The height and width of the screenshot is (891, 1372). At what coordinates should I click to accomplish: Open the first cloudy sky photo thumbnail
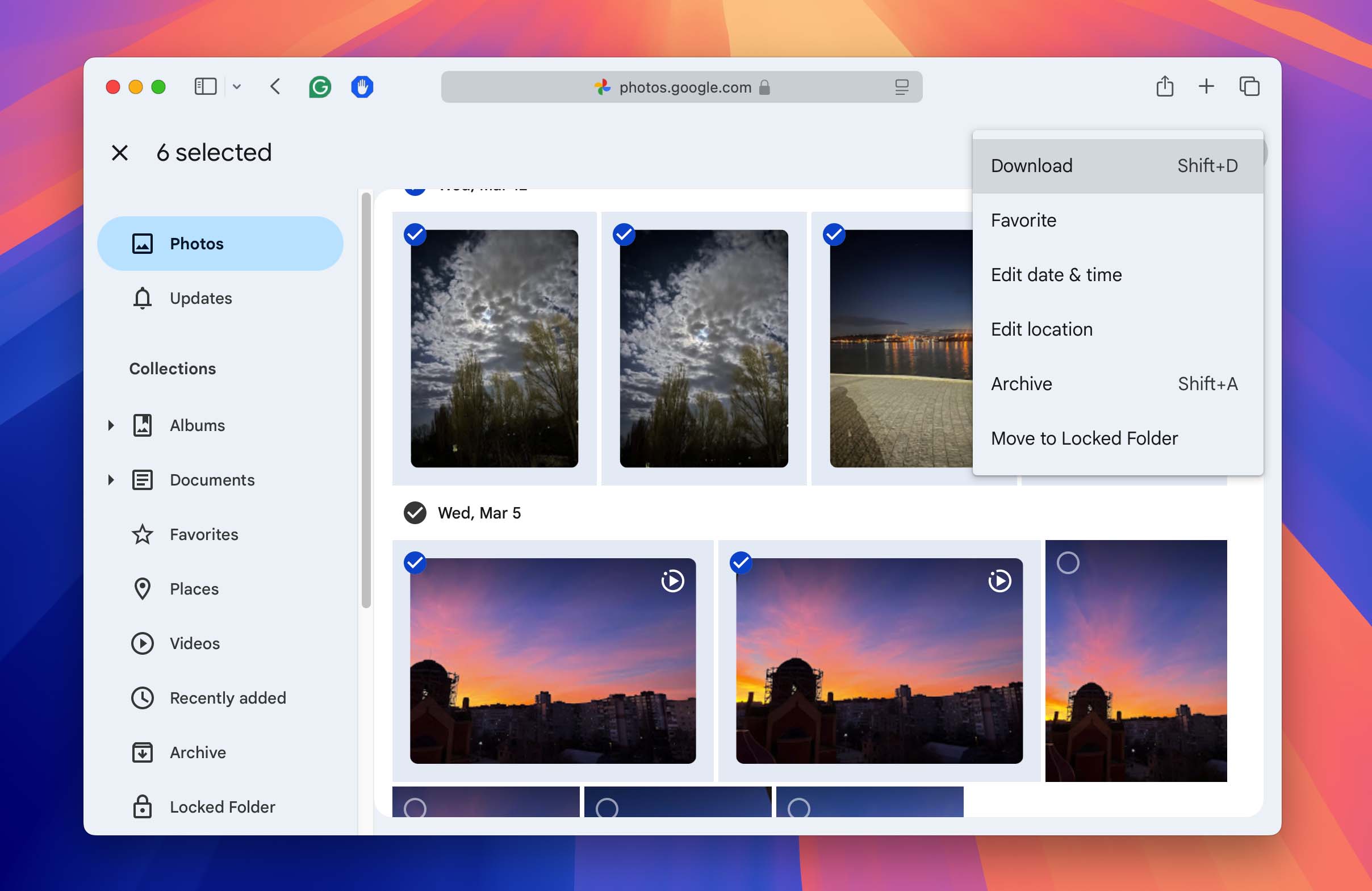494,349
